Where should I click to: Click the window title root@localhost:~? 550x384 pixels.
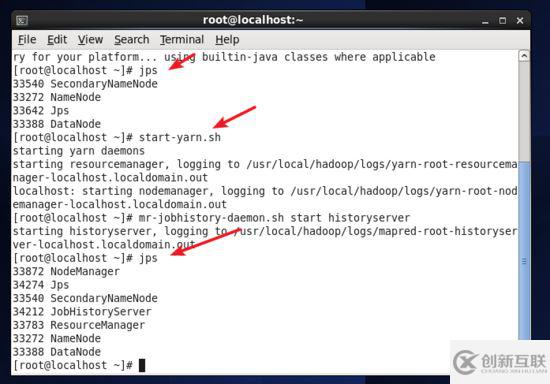point(253,20)
